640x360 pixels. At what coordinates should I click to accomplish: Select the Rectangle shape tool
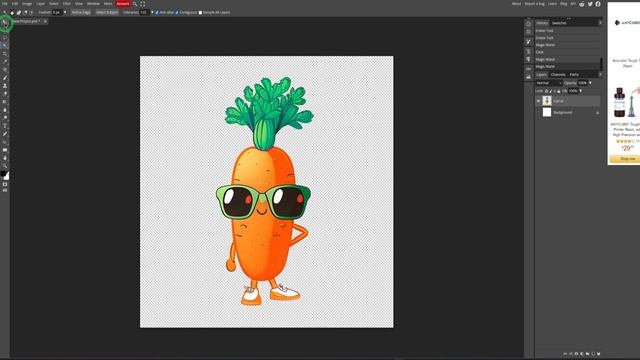(x=5, y=150)
